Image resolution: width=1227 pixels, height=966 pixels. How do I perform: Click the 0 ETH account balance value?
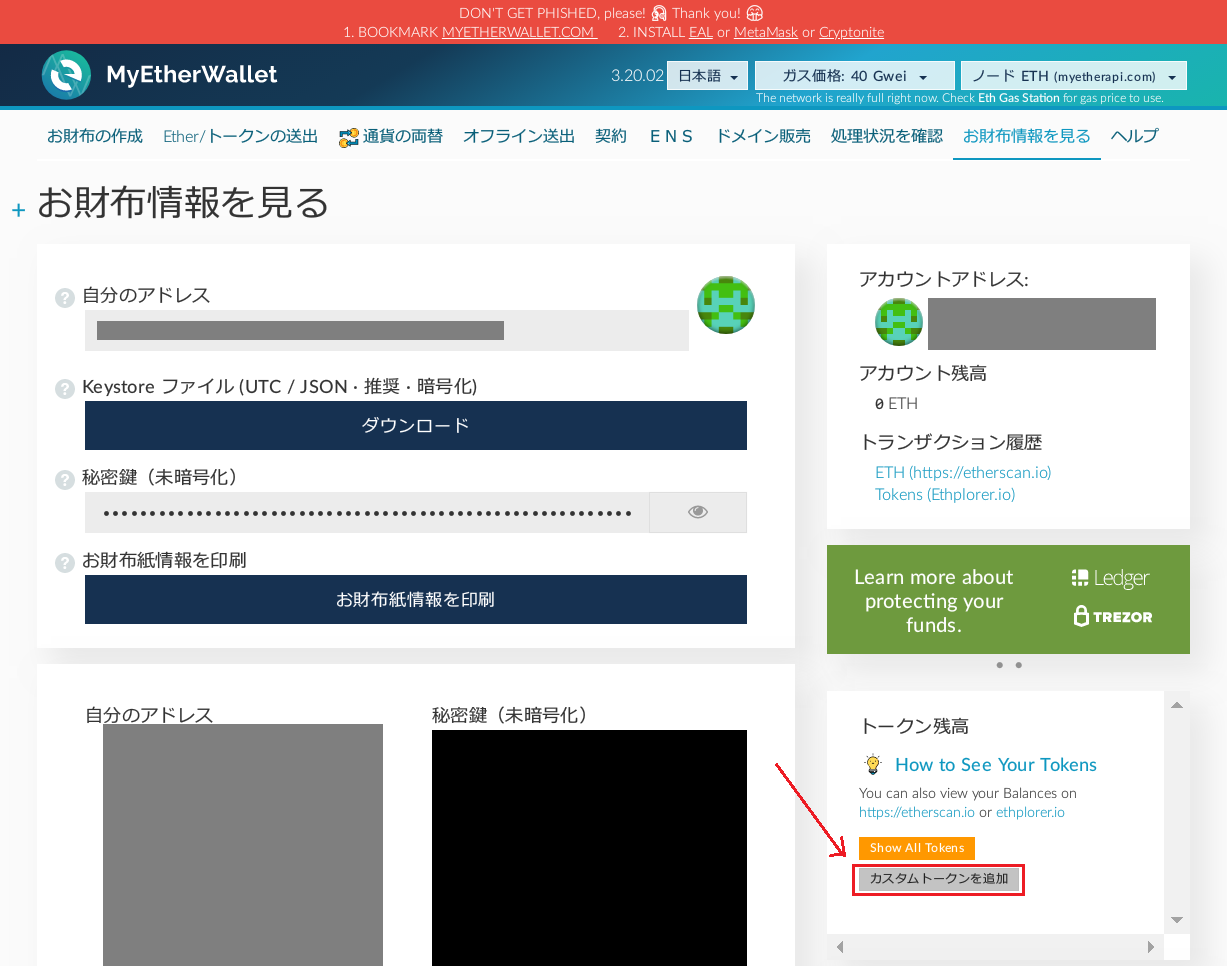click(x=896, y=404)
